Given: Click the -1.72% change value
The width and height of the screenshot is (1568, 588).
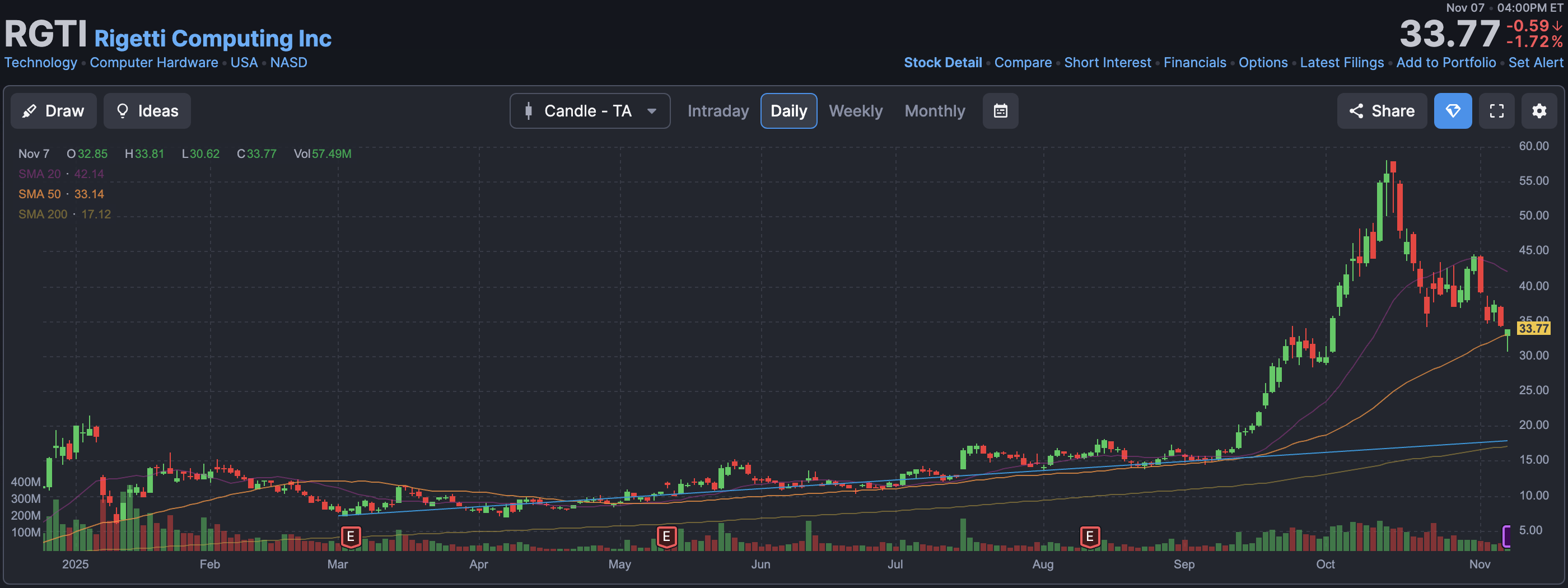Looking at the screenshot, I should pos(1534,41).
